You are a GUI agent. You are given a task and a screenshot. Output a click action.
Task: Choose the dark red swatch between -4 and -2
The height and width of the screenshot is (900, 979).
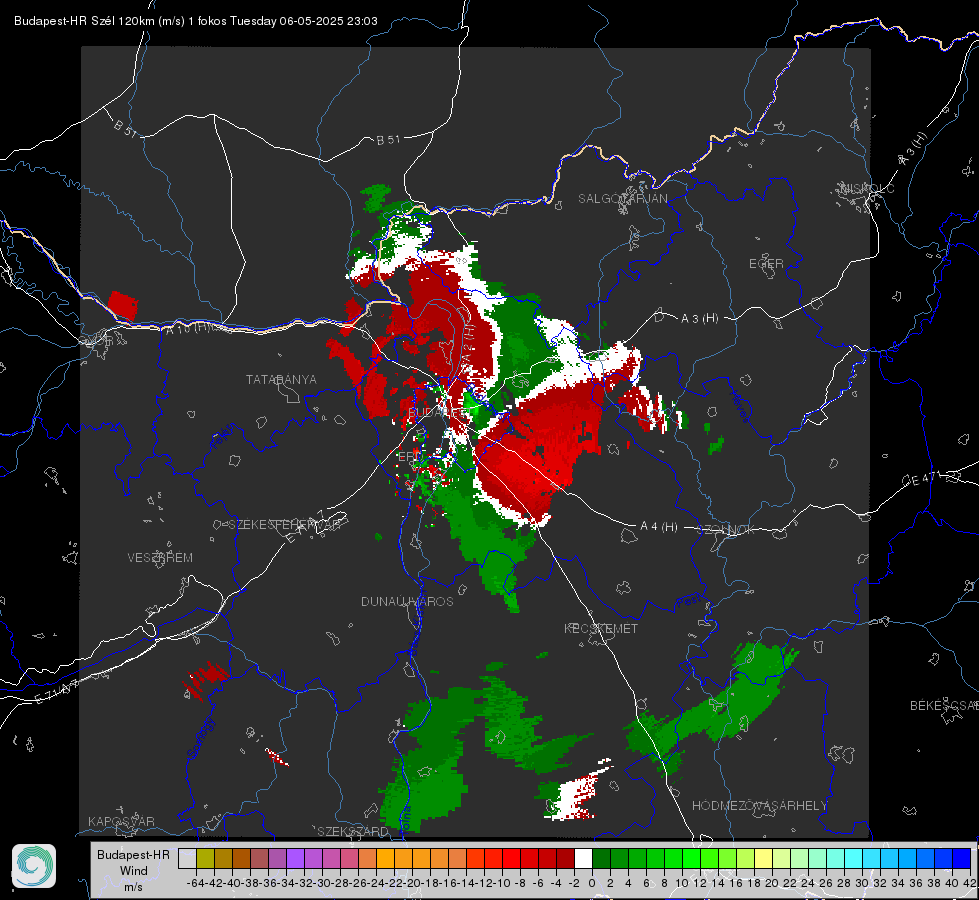pos(565,858)
